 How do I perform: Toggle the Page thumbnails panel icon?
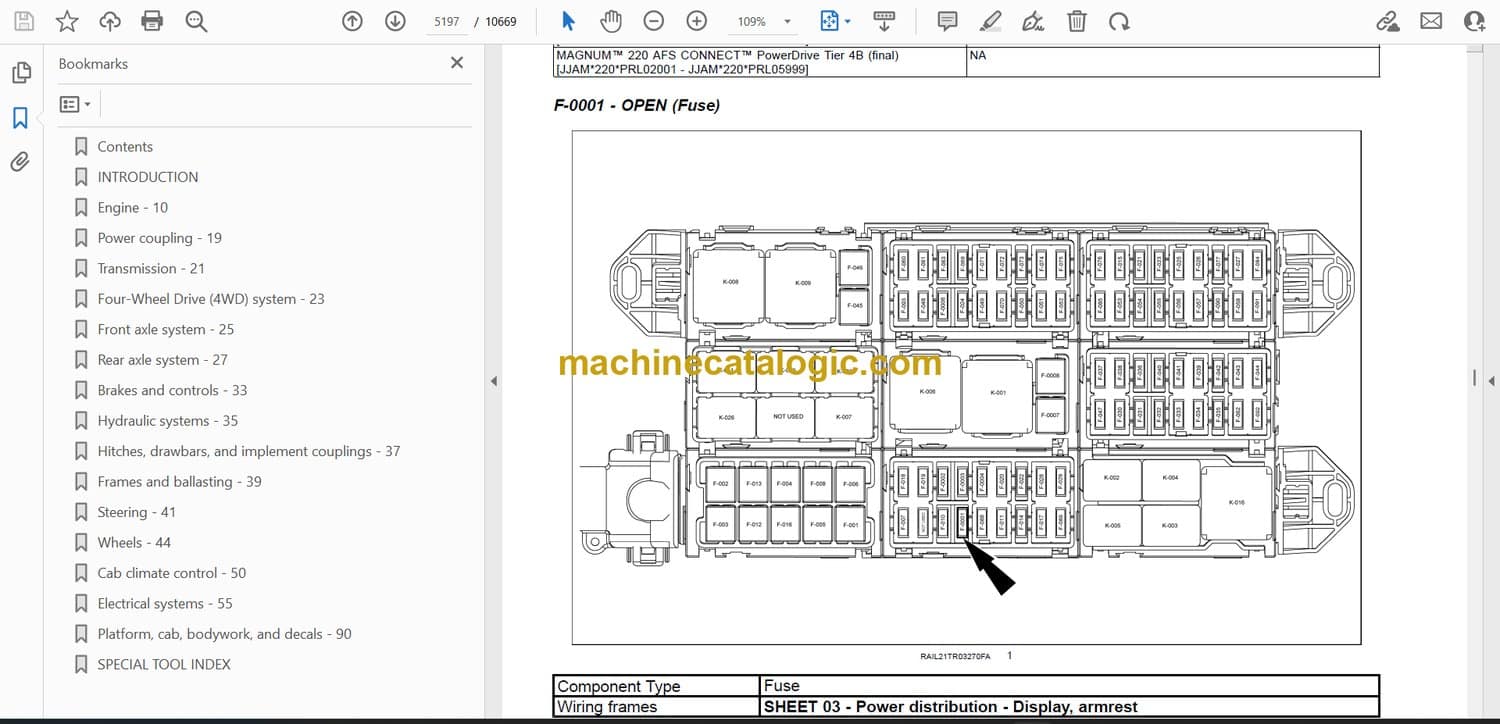(20, 73)
